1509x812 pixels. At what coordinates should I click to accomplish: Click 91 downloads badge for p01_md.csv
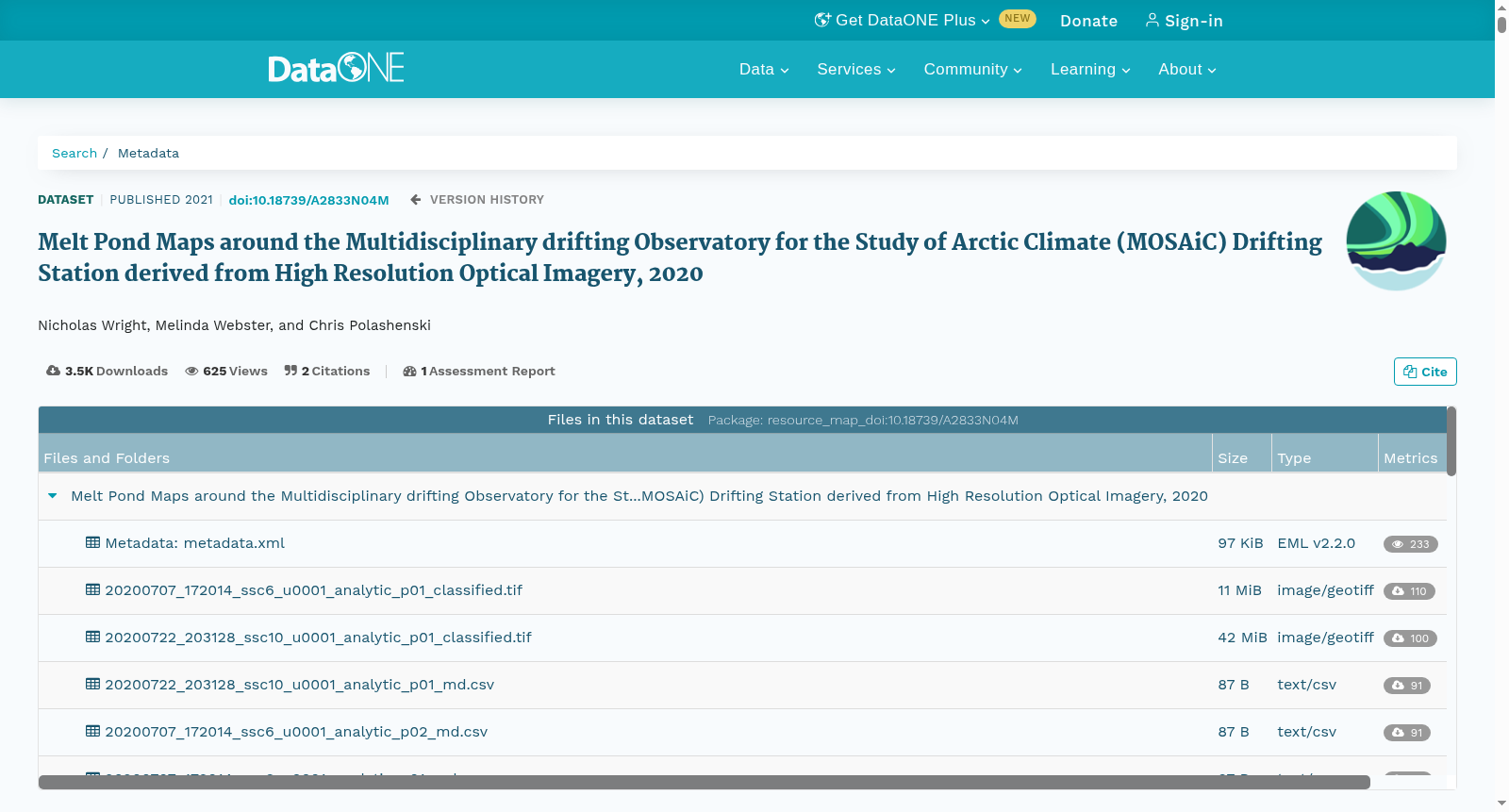[1406, 686]
